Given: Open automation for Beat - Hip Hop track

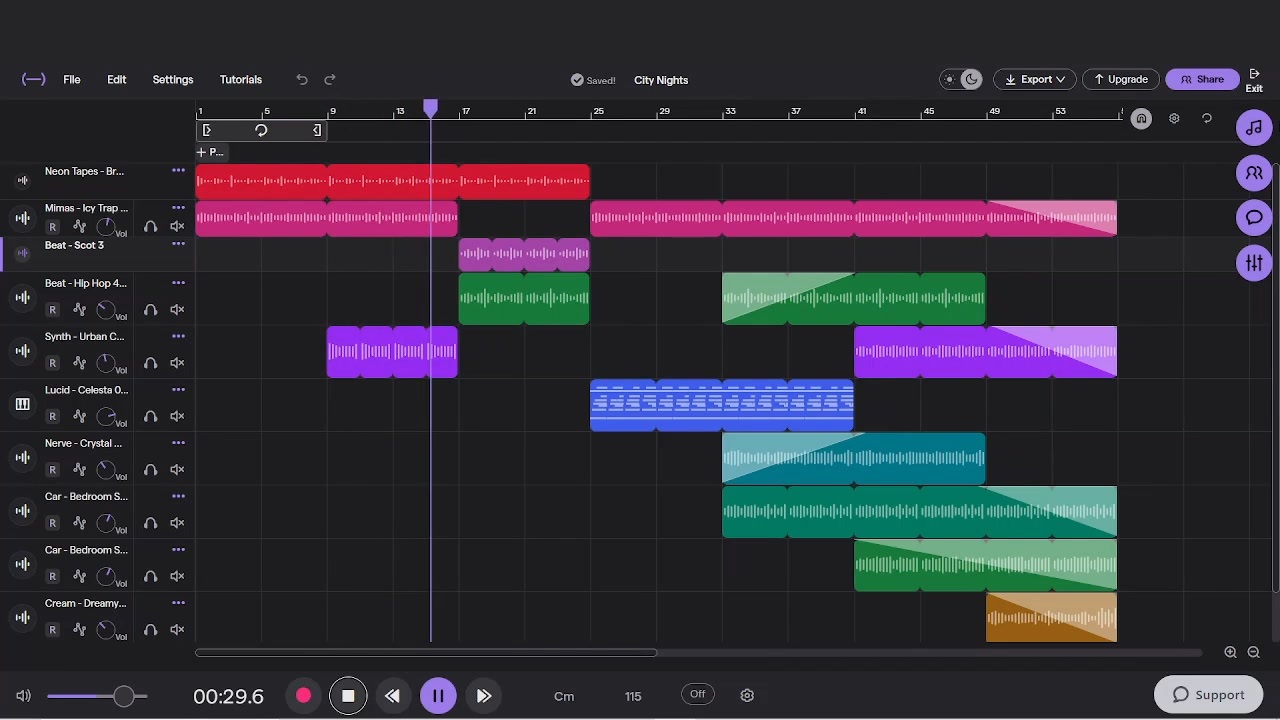Looking at the screenshot, I should (80, 310).
